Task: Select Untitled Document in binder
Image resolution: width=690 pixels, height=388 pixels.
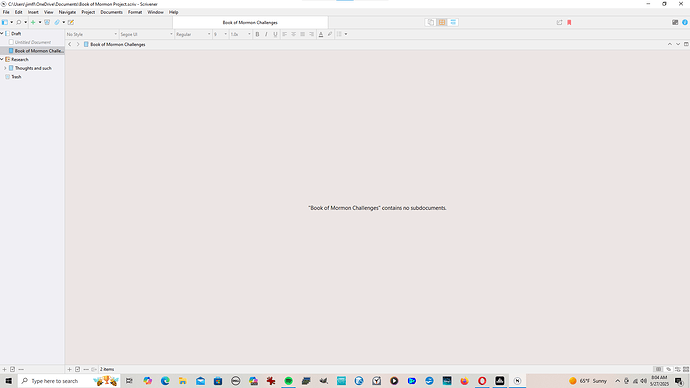Action: [x=32, y=42]
